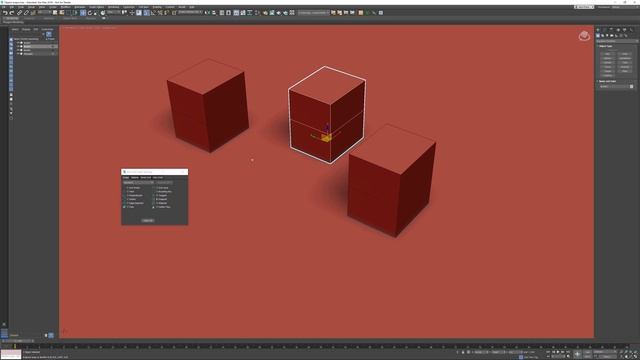Click the Undo arrow in main toolbar
Viewport: 640px width, 360px height.
click(5, 13)
